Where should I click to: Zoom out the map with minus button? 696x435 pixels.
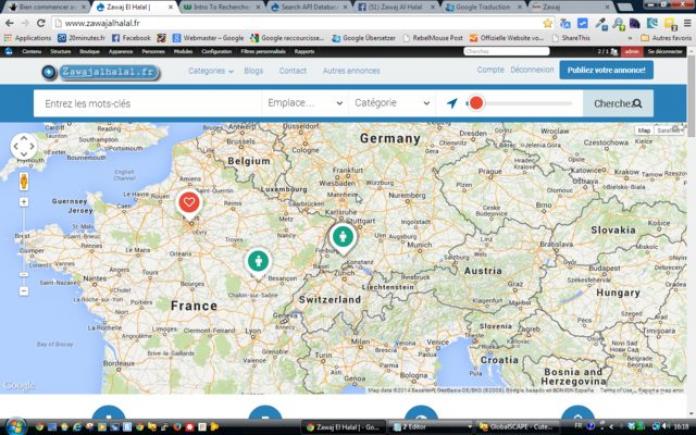pyautogui.click(x=24, y=291)
